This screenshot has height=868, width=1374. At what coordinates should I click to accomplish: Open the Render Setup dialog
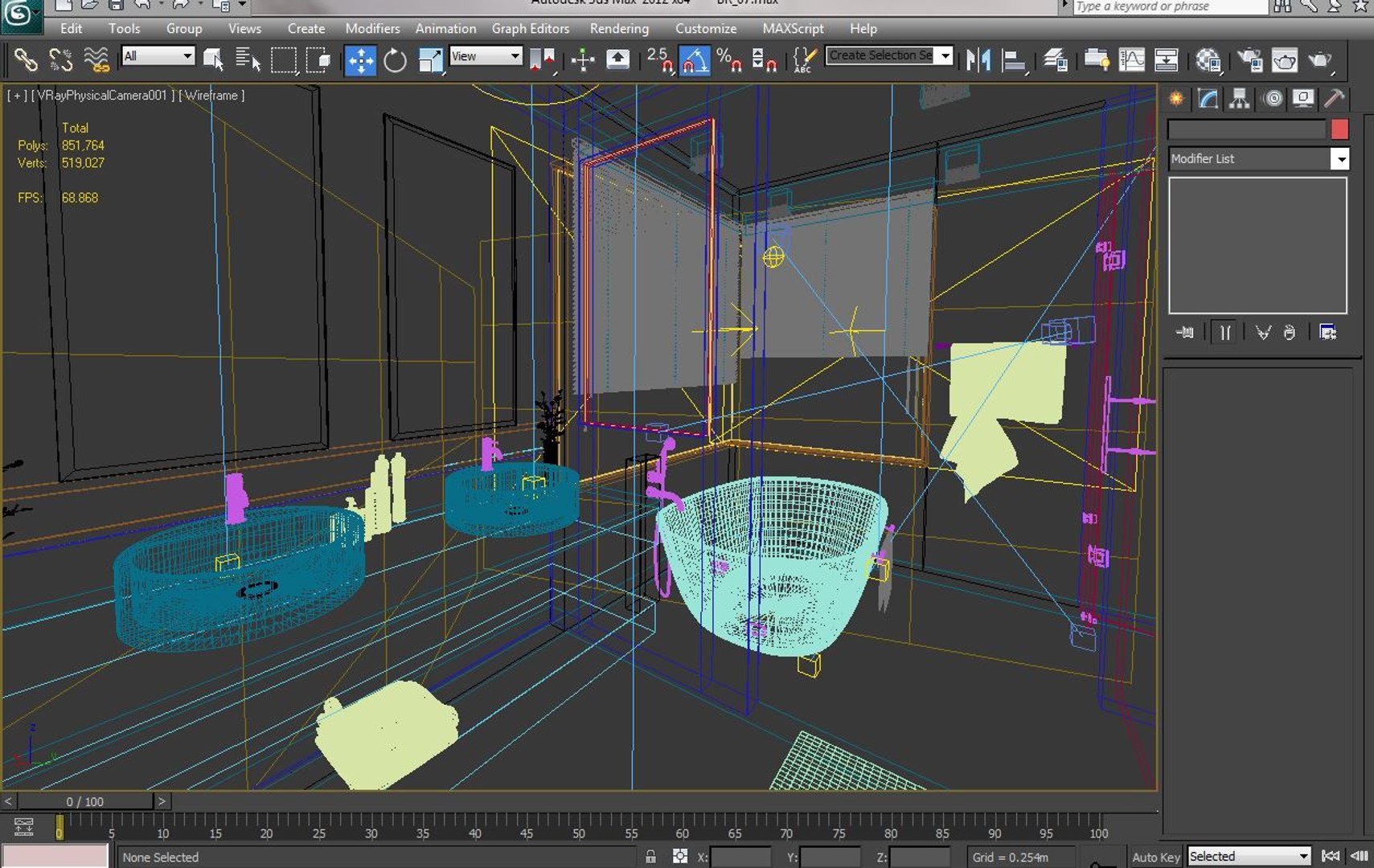click(1249, 59)
